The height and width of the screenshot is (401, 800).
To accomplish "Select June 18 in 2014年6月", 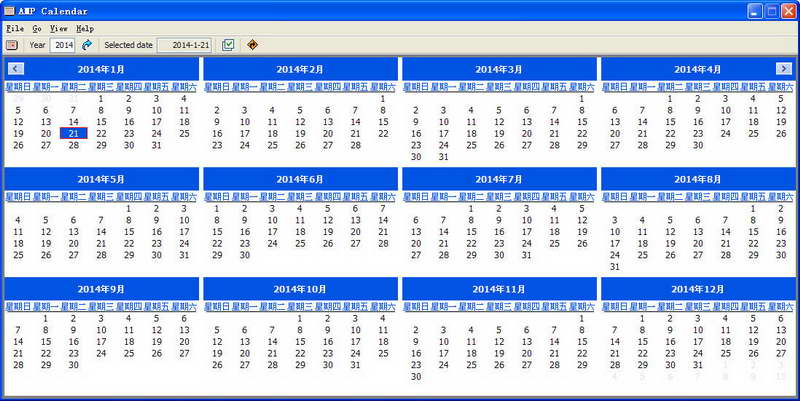I will click(300, 232).
